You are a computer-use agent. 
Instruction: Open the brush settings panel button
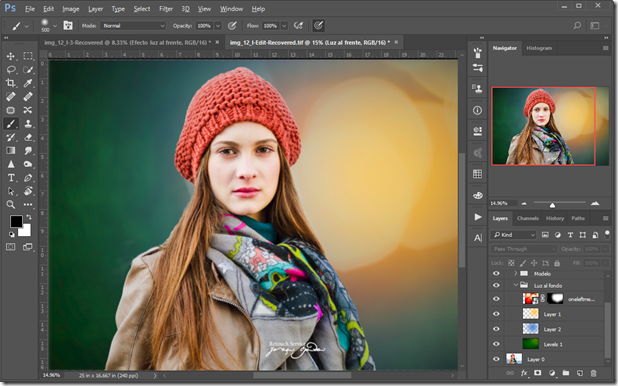tap(68, 26)
